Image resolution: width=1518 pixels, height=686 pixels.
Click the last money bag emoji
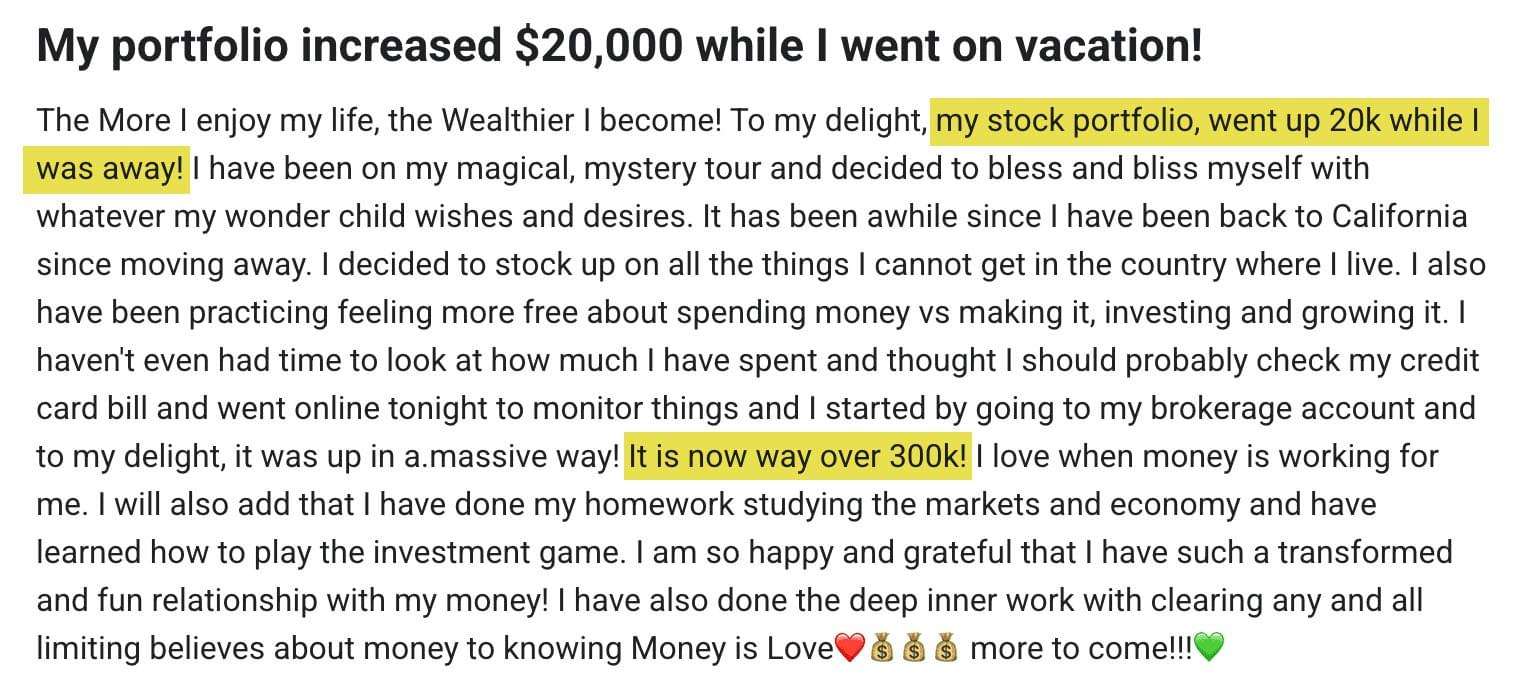click(945, 650)
